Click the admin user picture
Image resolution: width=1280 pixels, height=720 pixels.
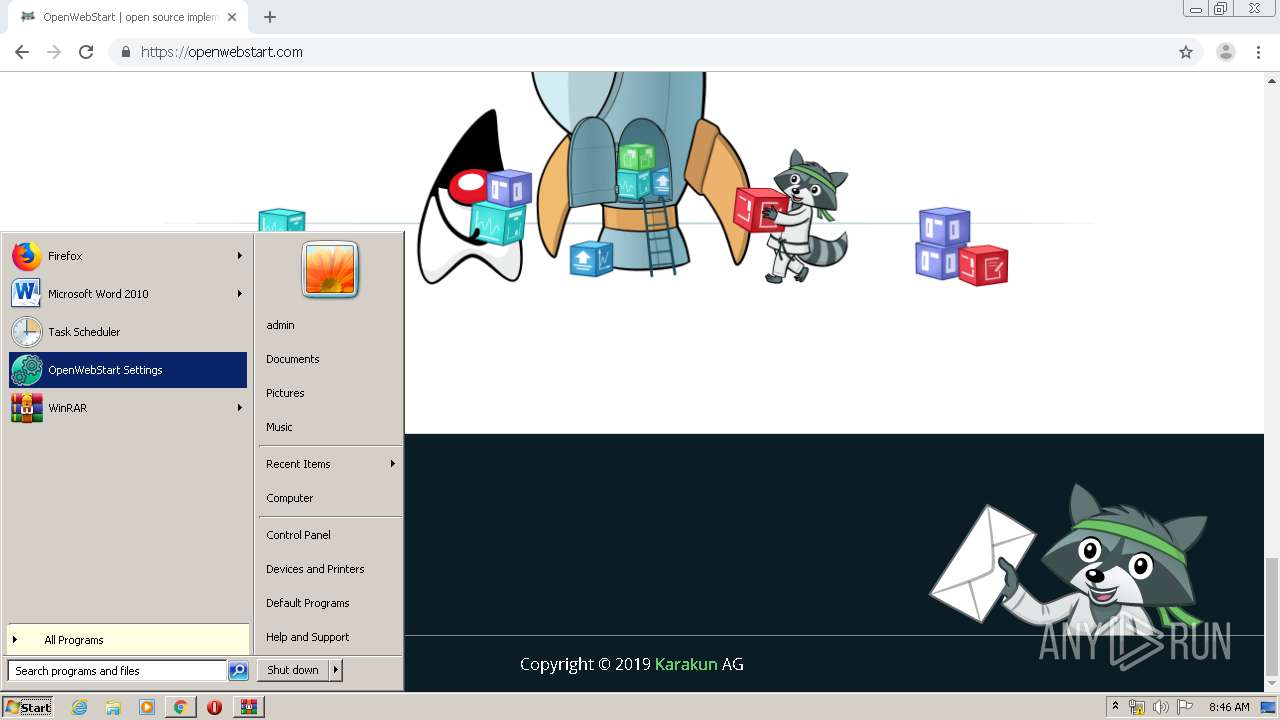[330, 270]
